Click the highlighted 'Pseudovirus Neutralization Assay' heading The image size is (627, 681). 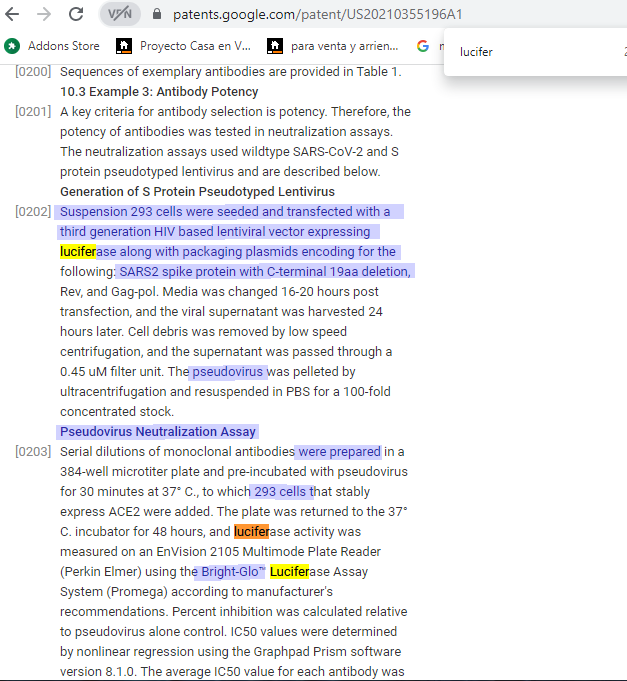tap(157, 432)
